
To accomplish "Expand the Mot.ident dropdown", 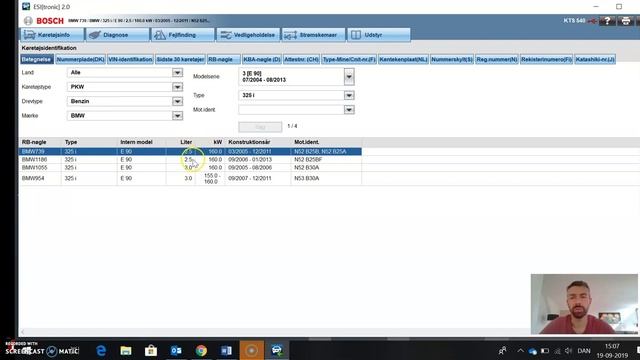I will click(x=349, y=110).
